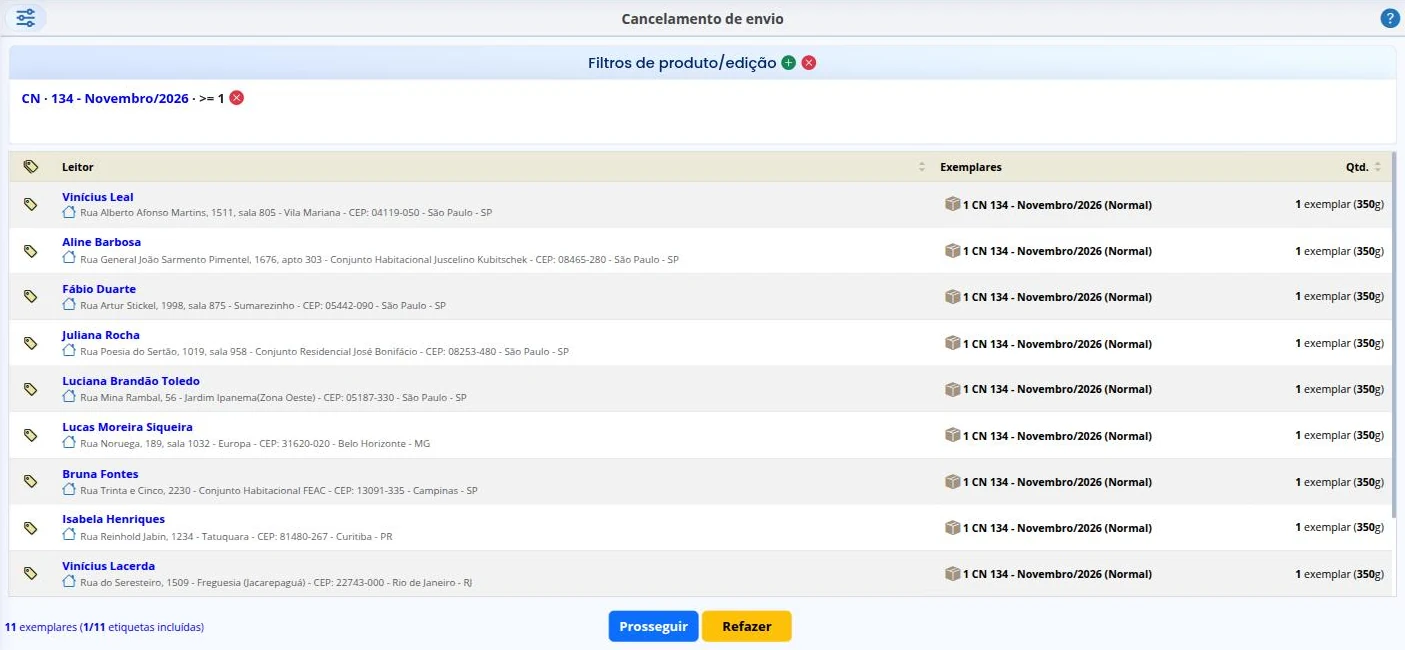Click the Filtros de produto/edição heading
Image resolution: width=1405 pixels, height=650 pixels.
(682, 63)
